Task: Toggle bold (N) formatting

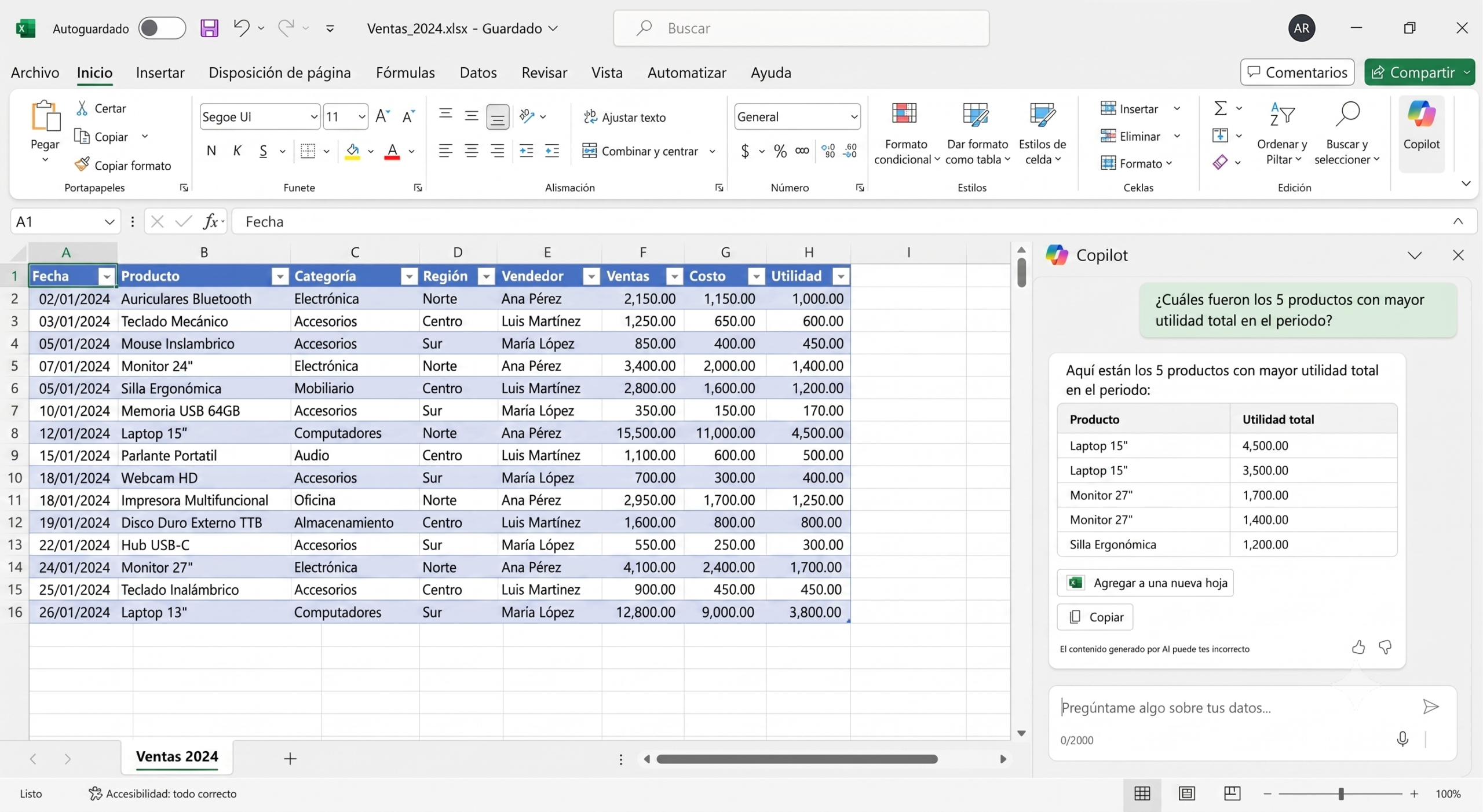Action: pos(211,151)
